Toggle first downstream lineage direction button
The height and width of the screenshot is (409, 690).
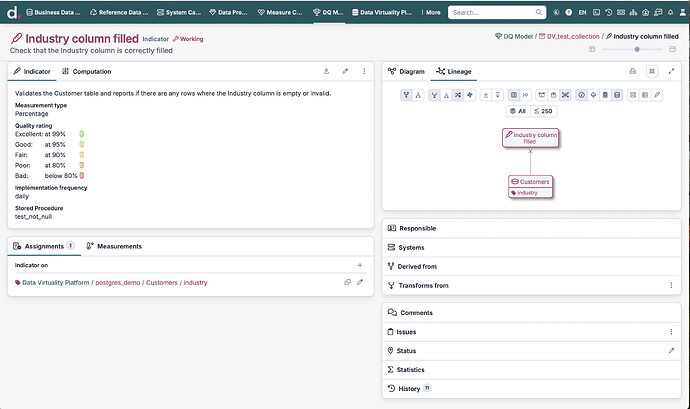pyautogui.click(x=406, y=95)
